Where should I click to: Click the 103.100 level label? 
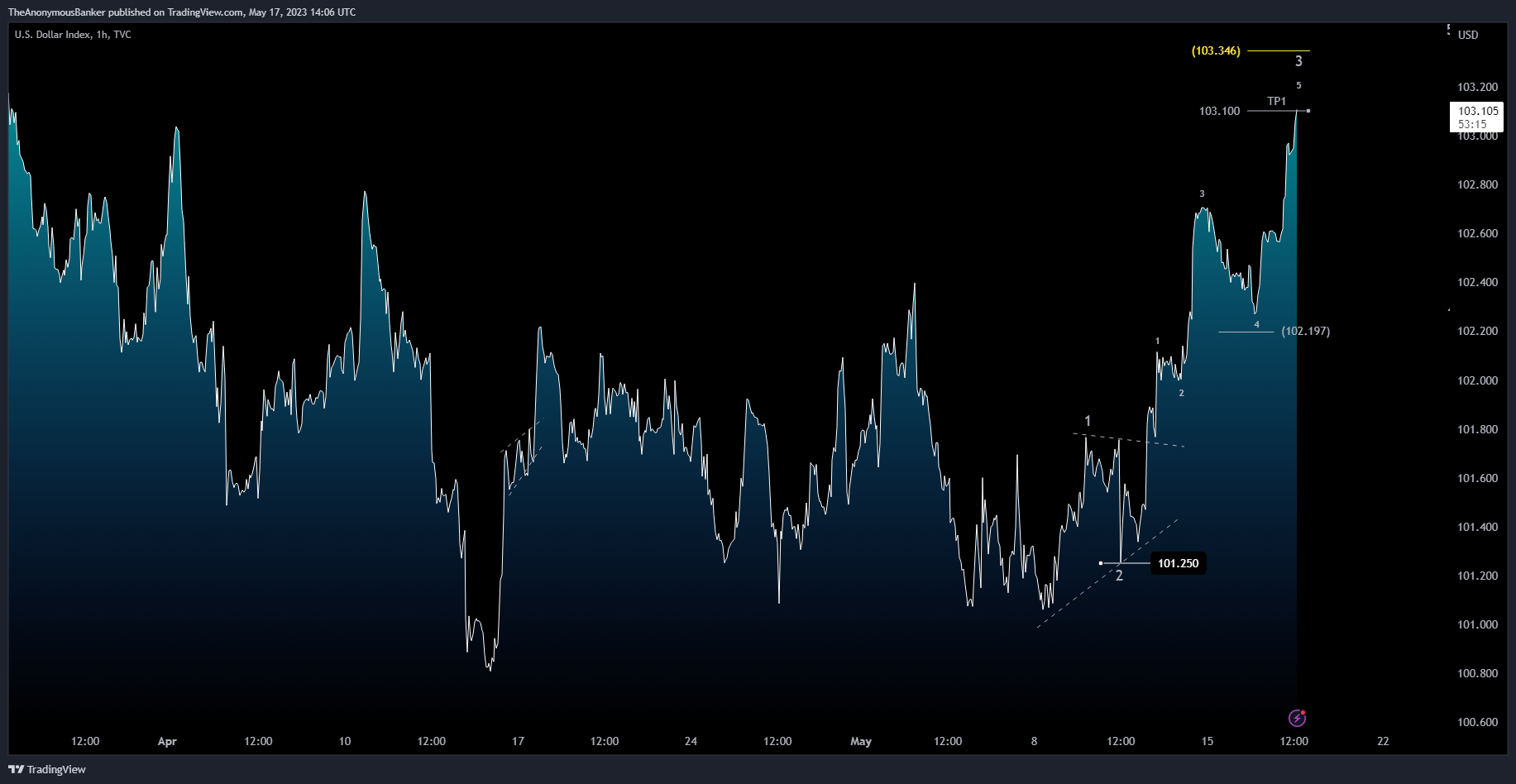coord(1220,111)
